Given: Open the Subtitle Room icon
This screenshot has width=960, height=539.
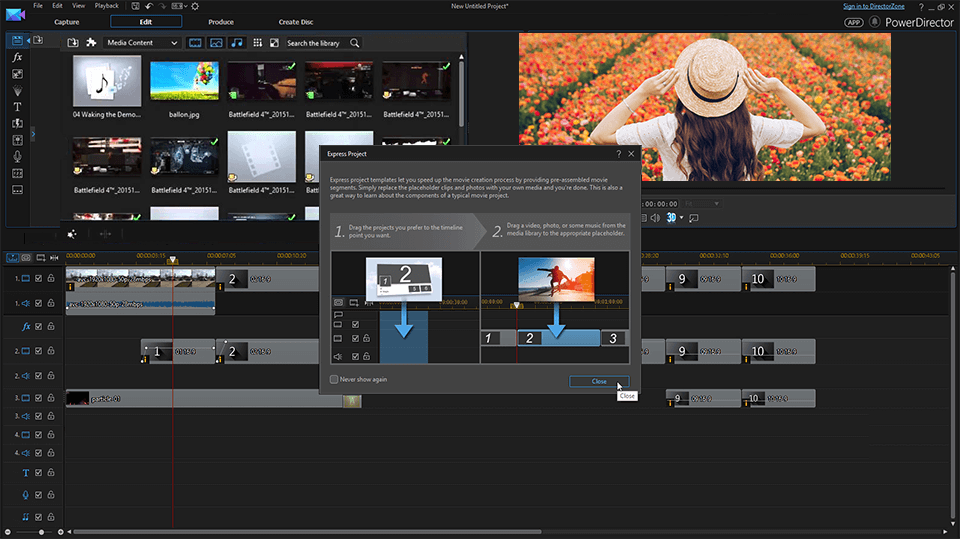Looking at the screenshot, I should coord(17,190).
